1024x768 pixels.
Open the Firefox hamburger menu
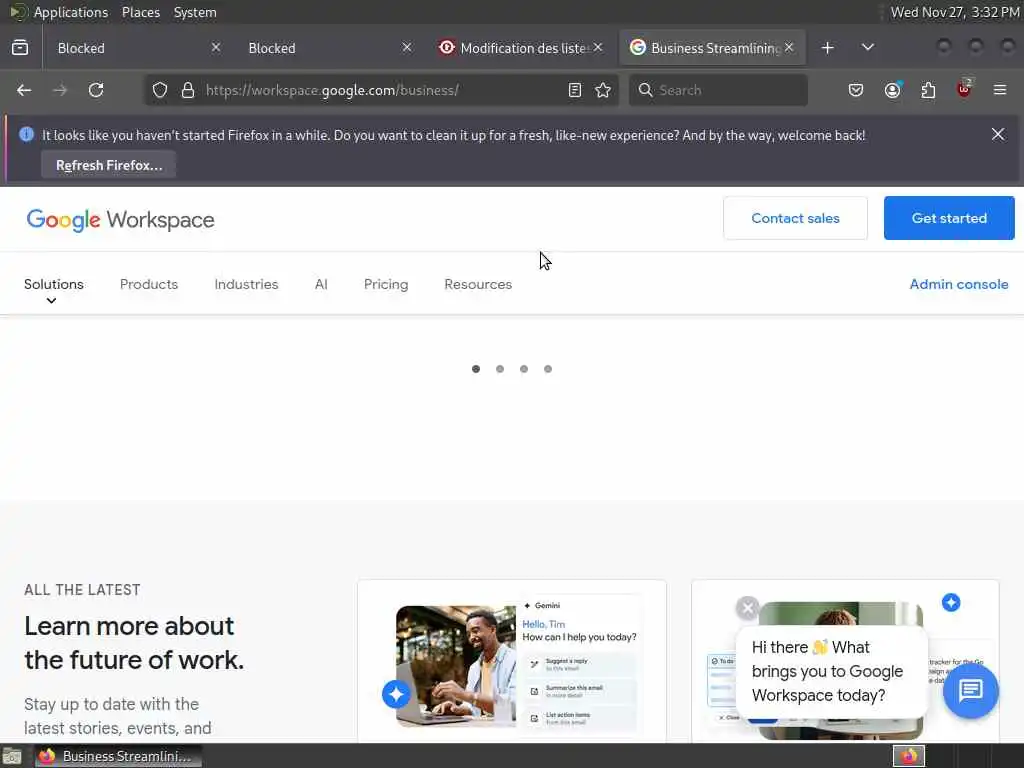click(x=1000, y=90)
